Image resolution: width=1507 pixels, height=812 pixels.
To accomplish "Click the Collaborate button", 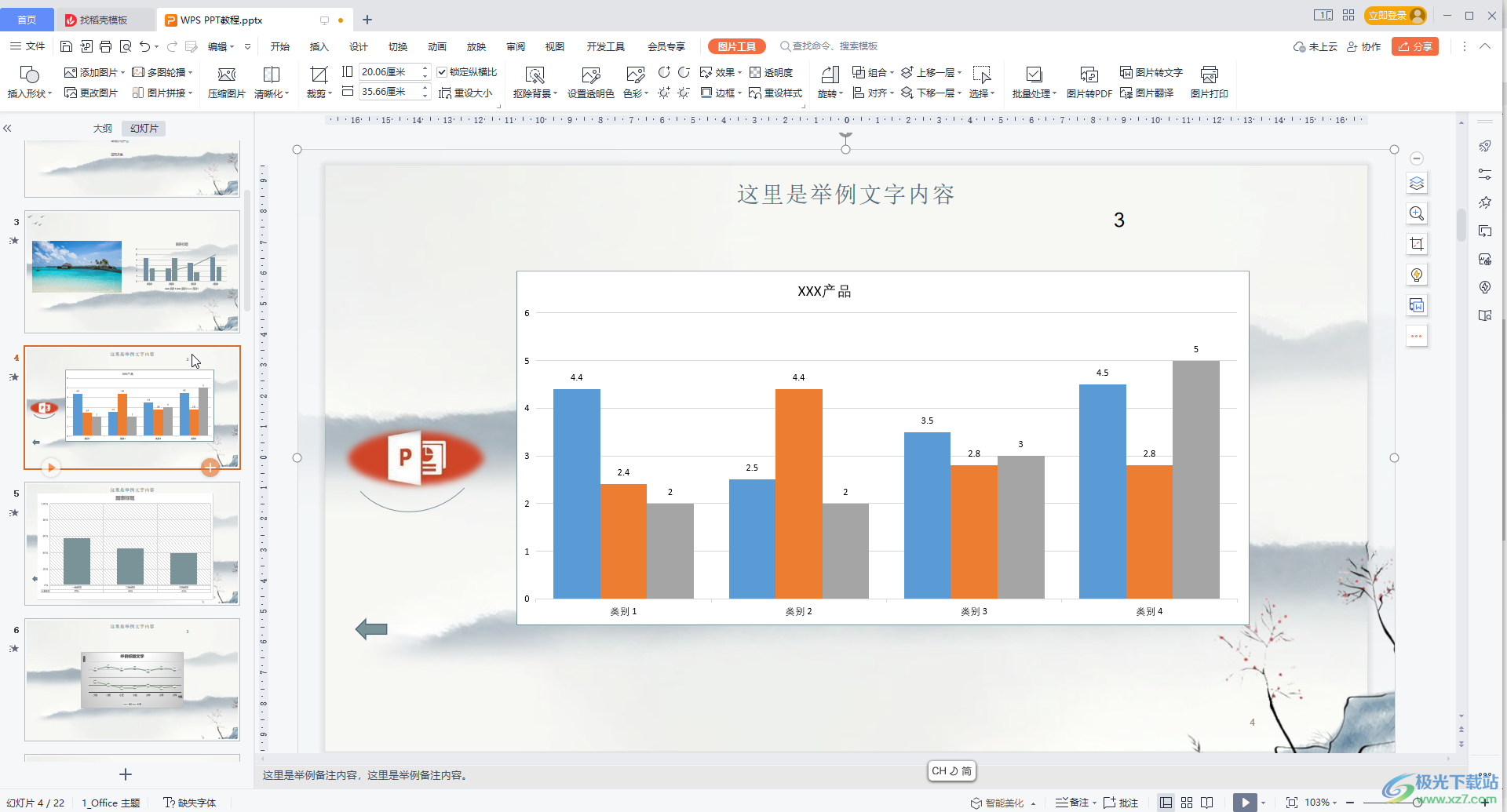I will tap(1364, 46).
